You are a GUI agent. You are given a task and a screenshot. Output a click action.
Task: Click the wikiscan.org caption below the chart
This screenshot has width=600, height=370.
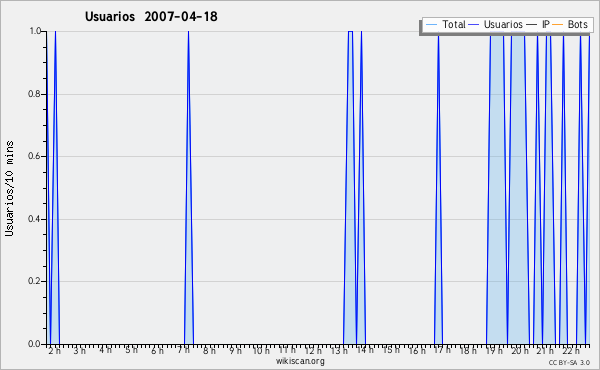pyautogui.click(x=300, y=361)
